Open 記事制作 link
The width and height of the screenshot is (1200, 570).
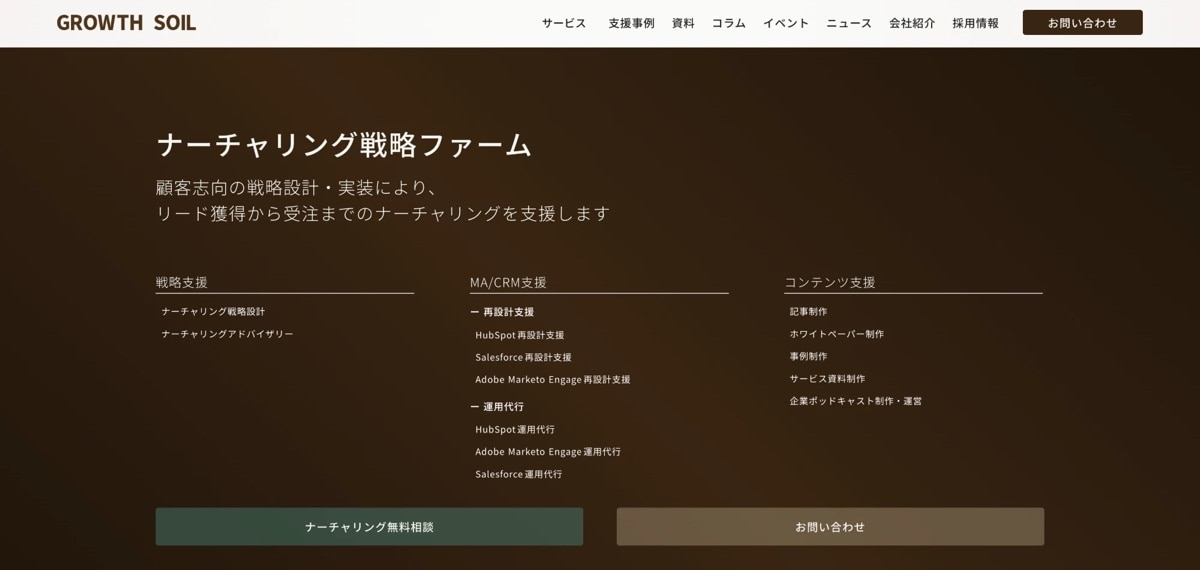[x=808, y=311]
